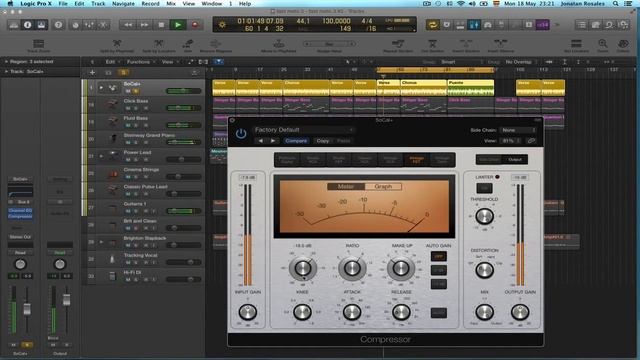
Task: Click the limiter Threshold knob
Action: (484, 216)
